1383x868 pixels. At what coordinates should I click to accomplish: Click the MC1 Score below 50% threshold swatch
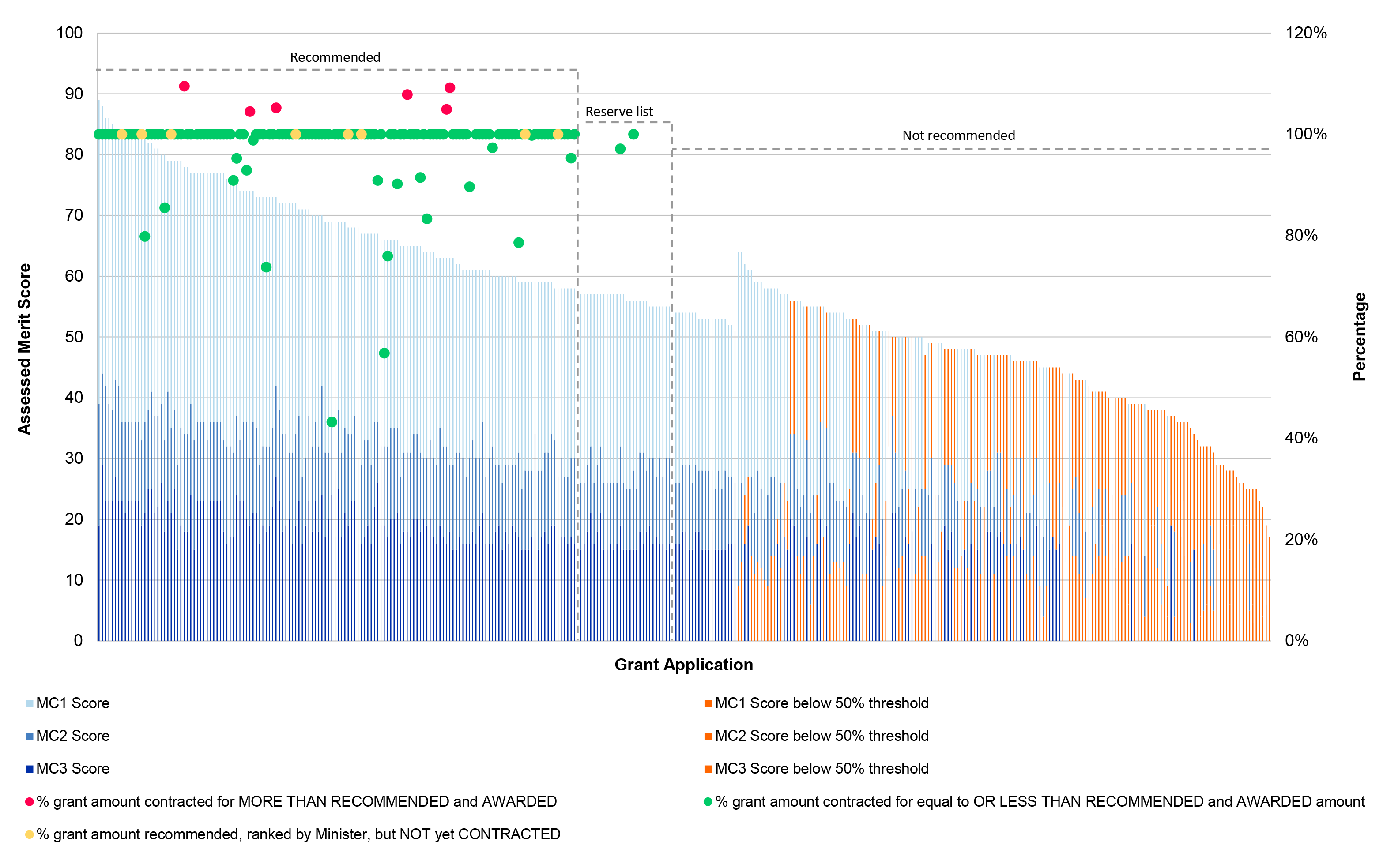pos(708,704)
